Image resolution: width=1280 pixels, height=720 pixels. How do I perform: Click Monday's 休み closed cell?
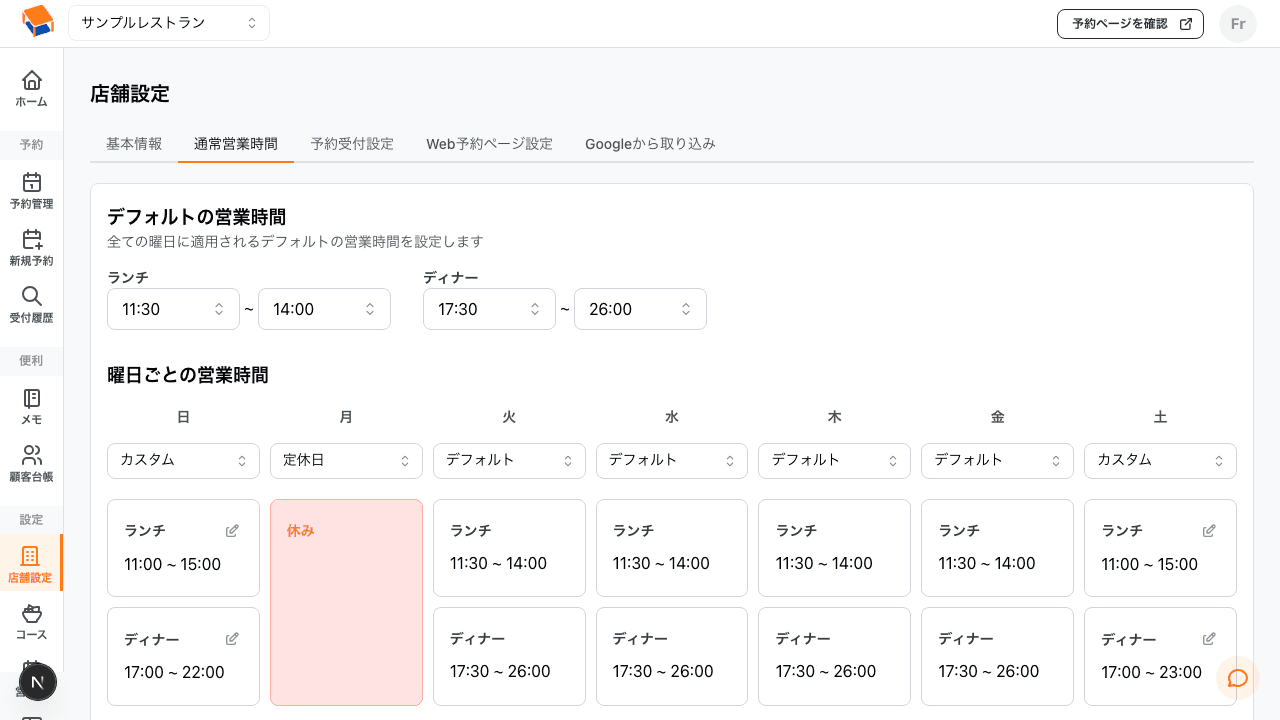click(346, 600)
